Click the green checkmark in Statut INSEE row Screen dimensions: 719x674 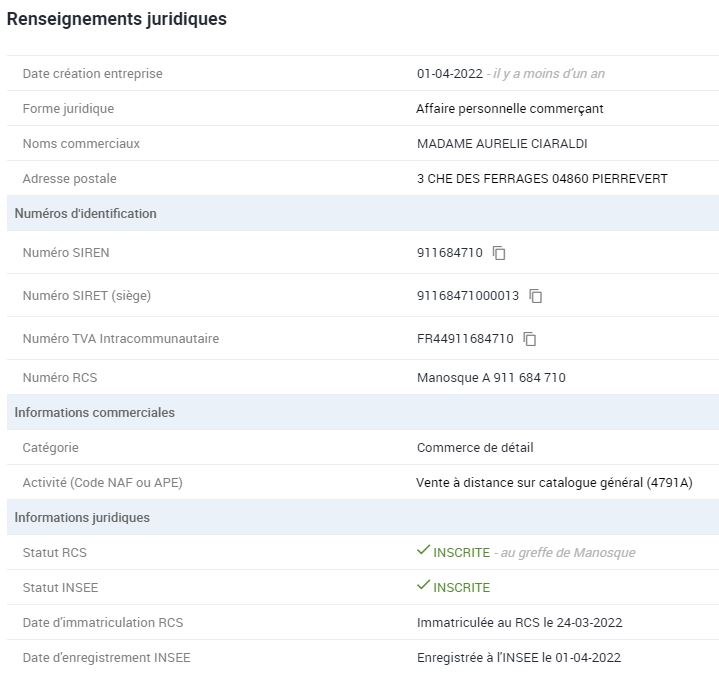(423, 586)
